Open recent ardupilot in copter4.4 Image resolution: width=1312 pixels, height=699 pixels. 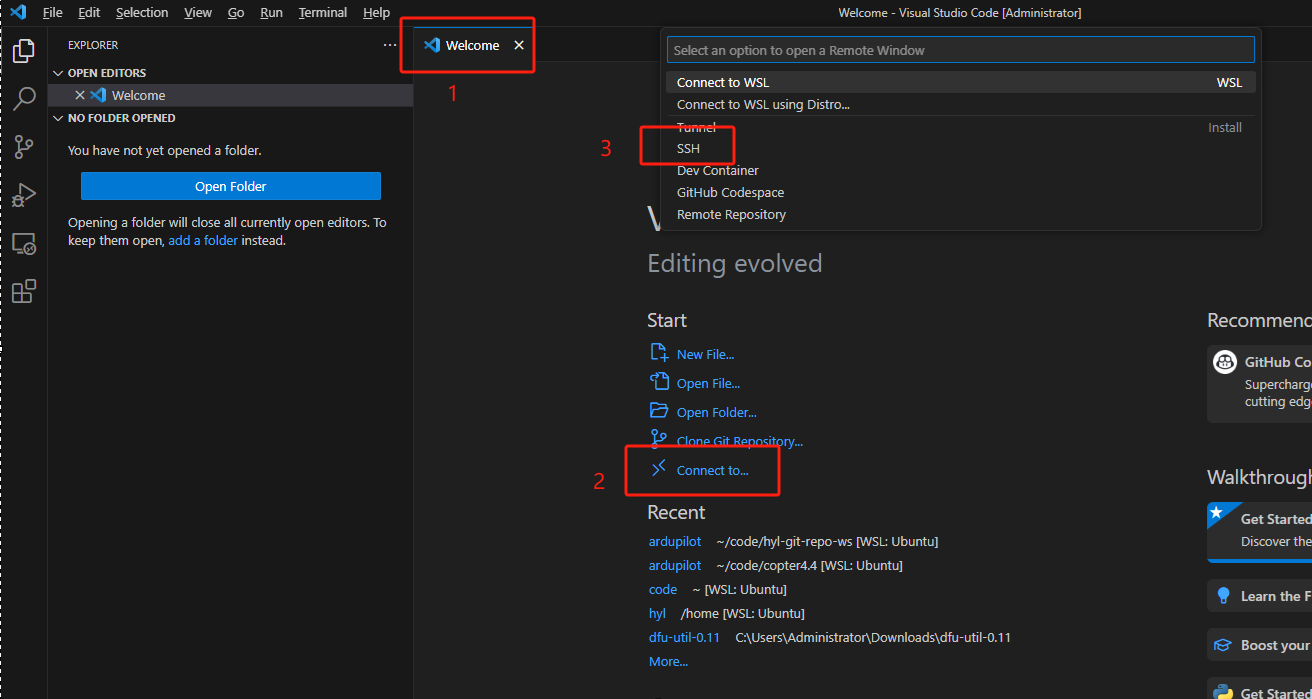(675, 565)
